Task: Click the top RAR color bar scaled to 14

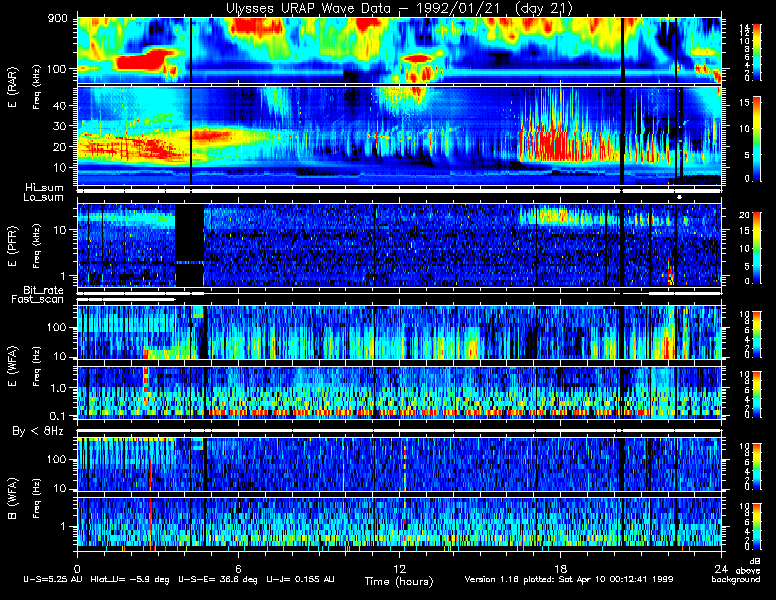Action: point(757,51)
